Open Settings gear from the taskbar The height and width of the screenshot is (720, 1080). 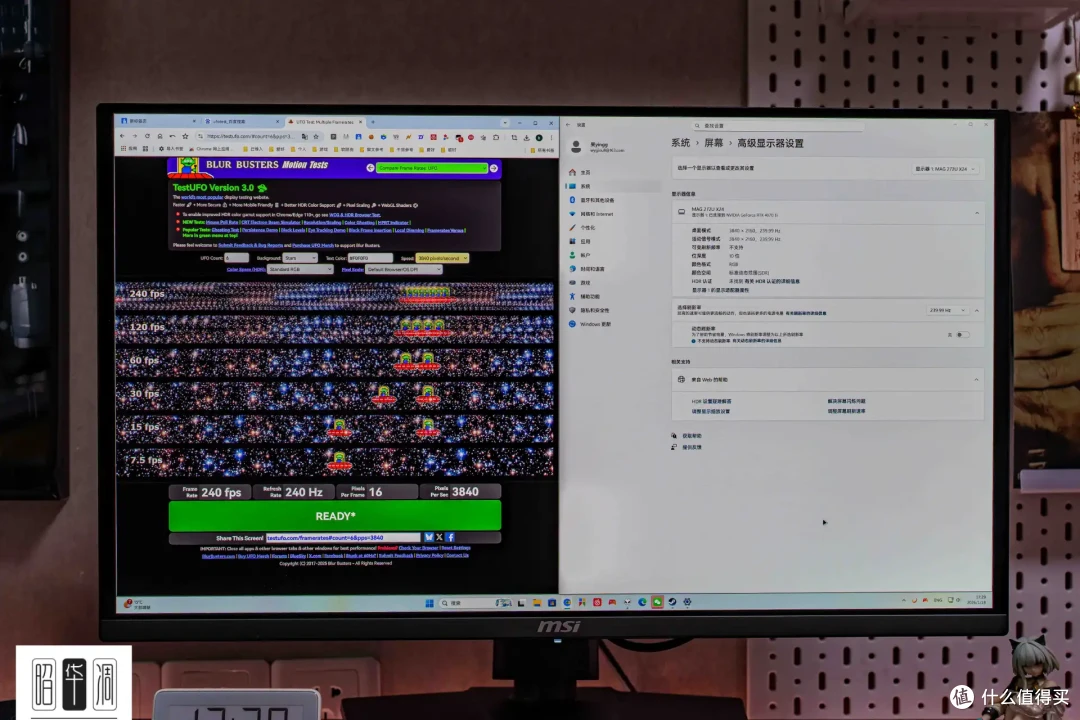(x=687, y=602)
